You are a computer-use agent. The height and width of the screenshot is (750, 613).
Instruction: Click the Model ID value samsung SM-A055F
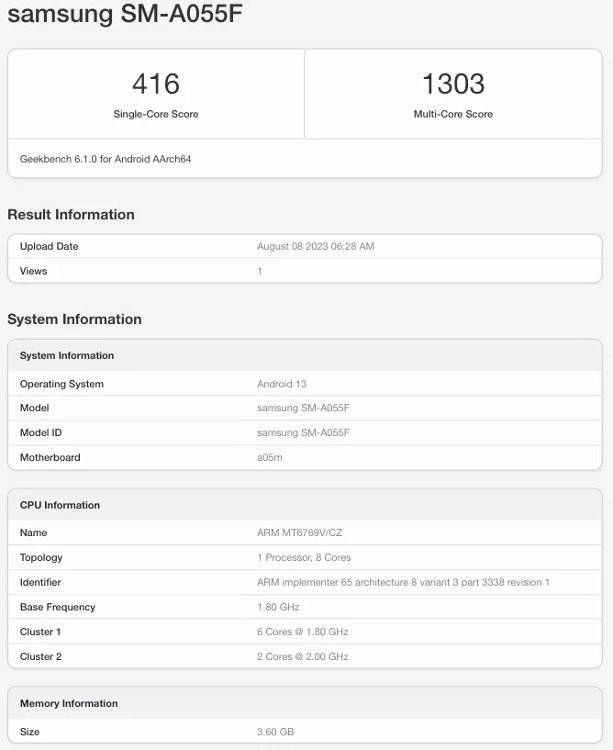click(301, 432)
